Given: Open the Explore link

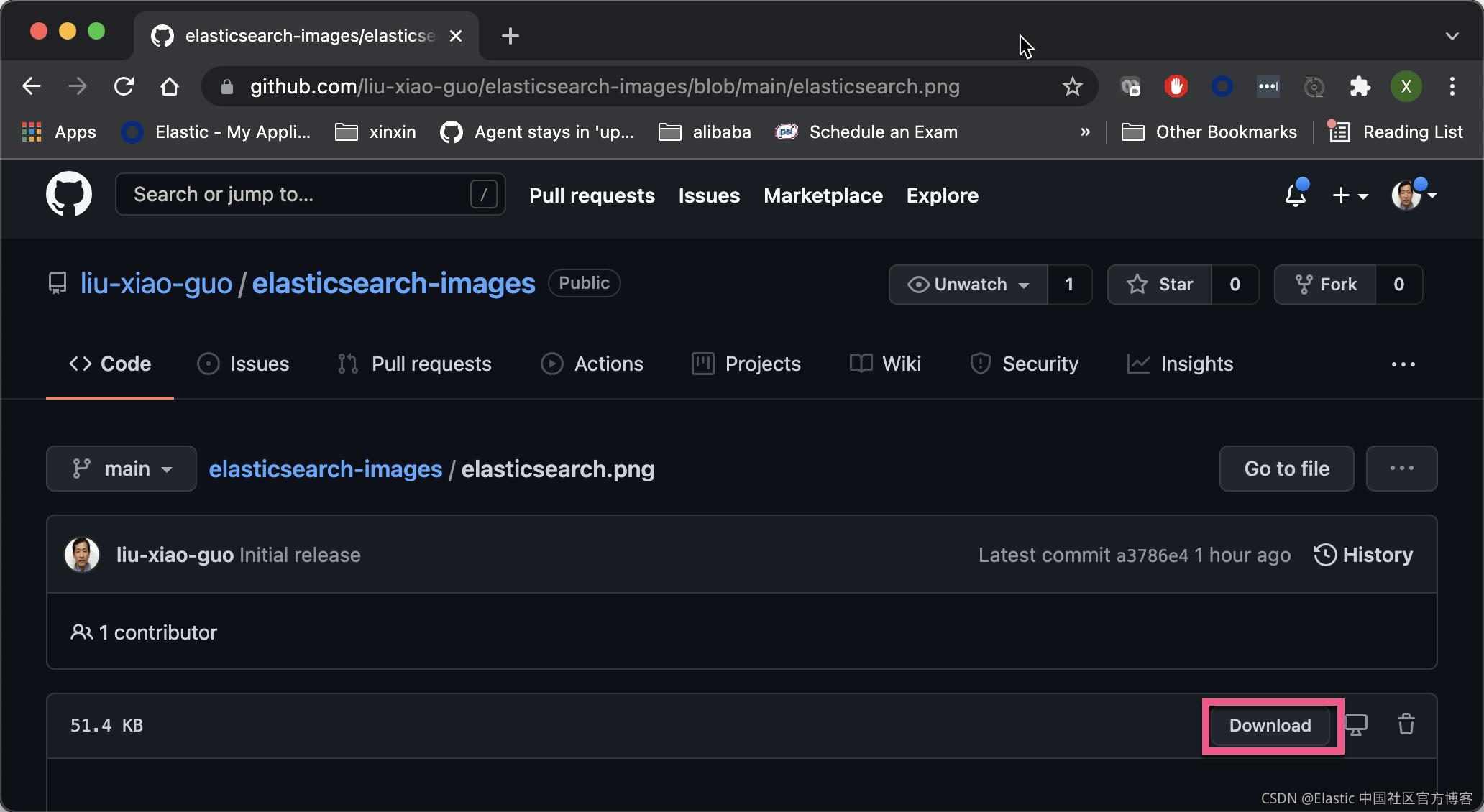Looking at the screenshot, I should (942, 195).
